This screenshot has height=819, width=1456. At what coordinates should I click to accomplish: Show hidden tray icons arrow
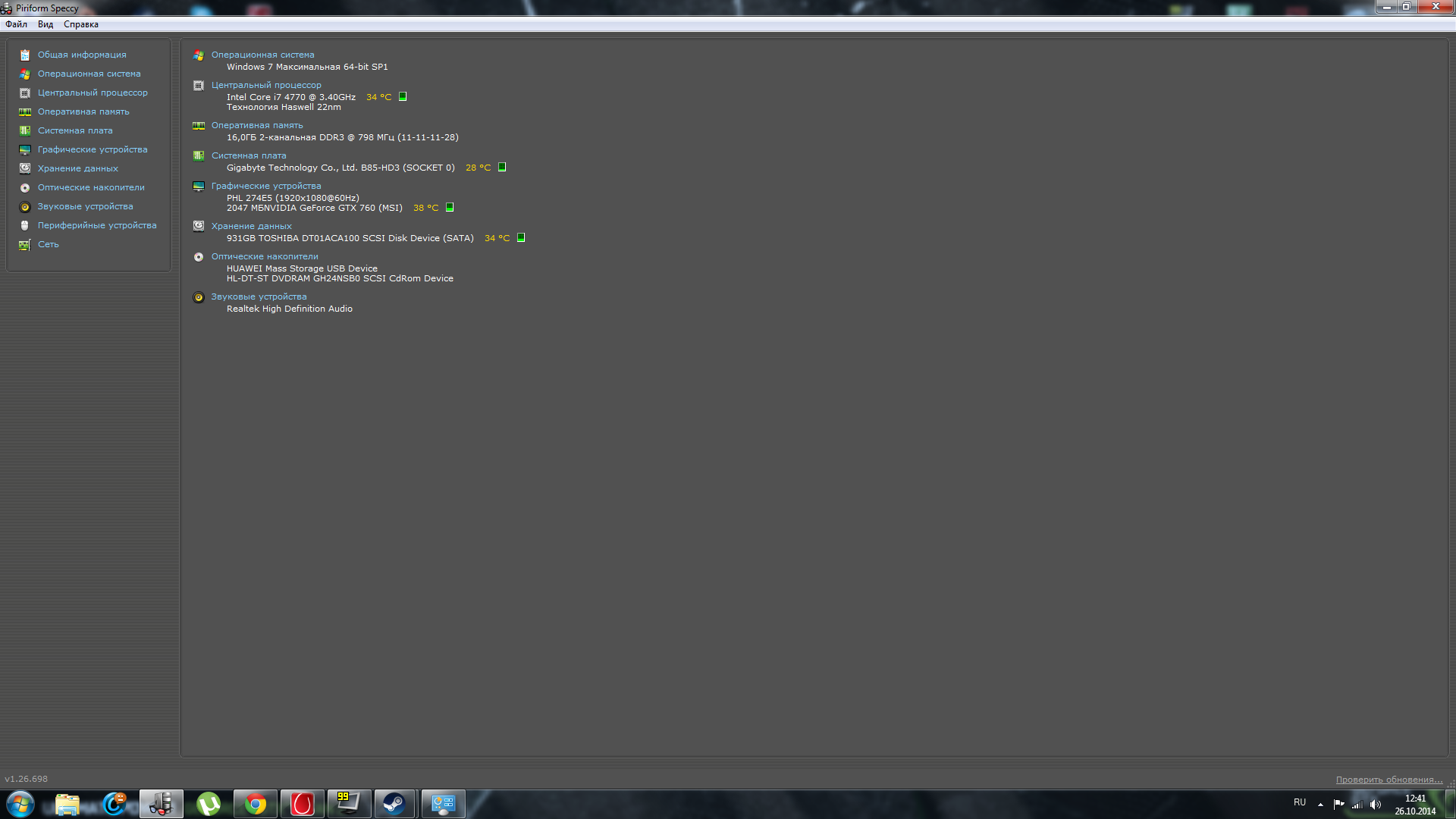1320,804
